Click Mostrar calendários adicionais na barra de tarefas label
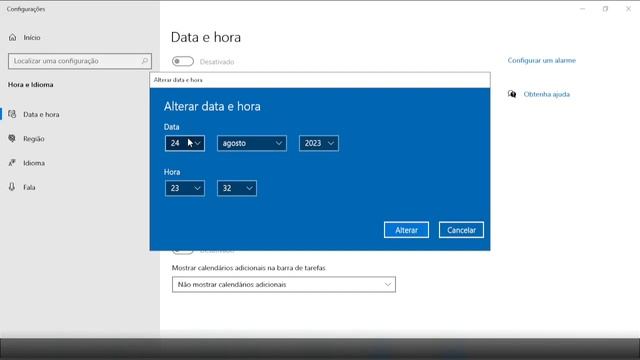640x360 pixels. (249, 268)
